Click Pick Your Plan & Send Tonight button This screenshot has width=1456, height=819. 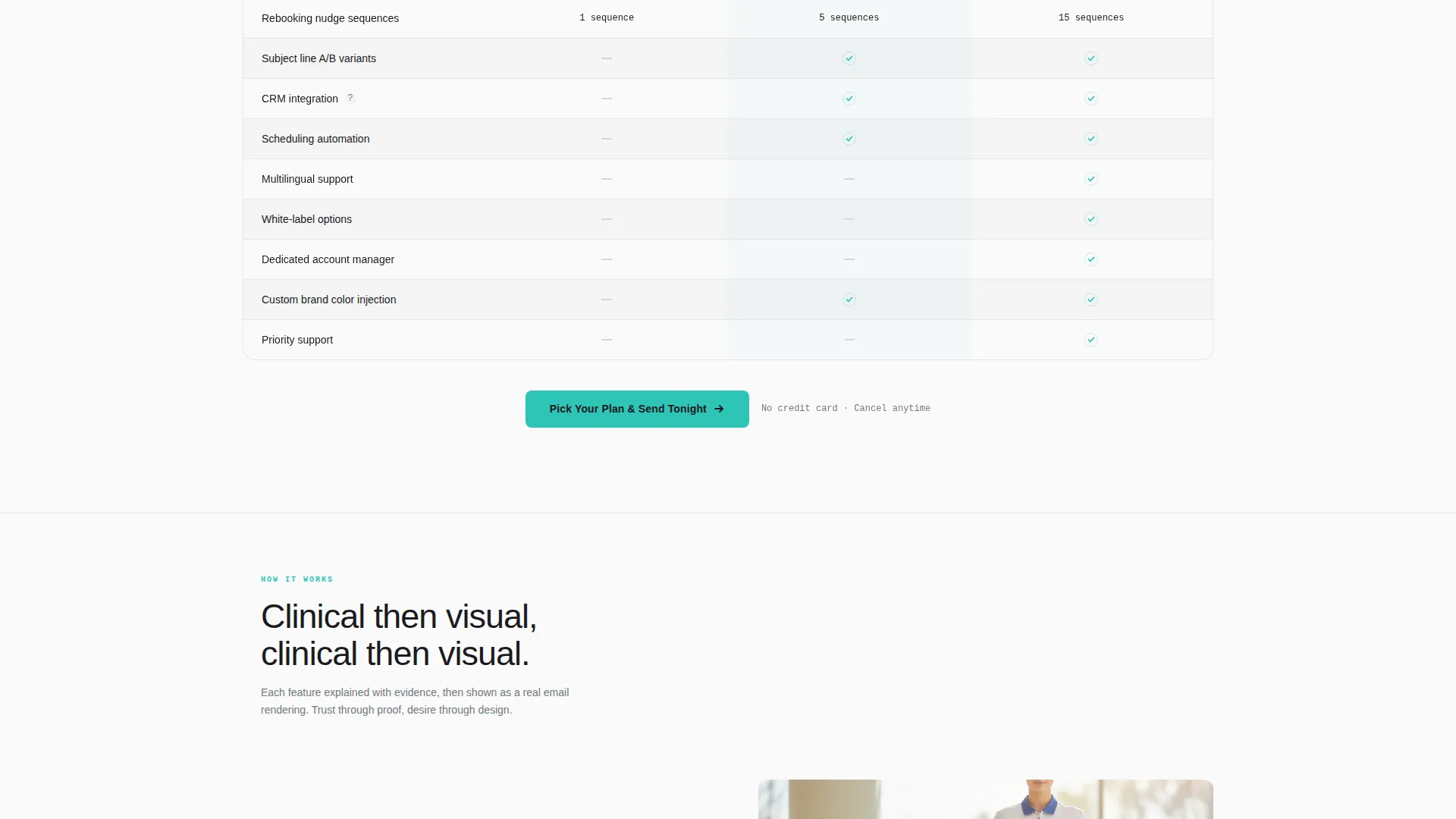pyautogui.click(x=637, y=409)
